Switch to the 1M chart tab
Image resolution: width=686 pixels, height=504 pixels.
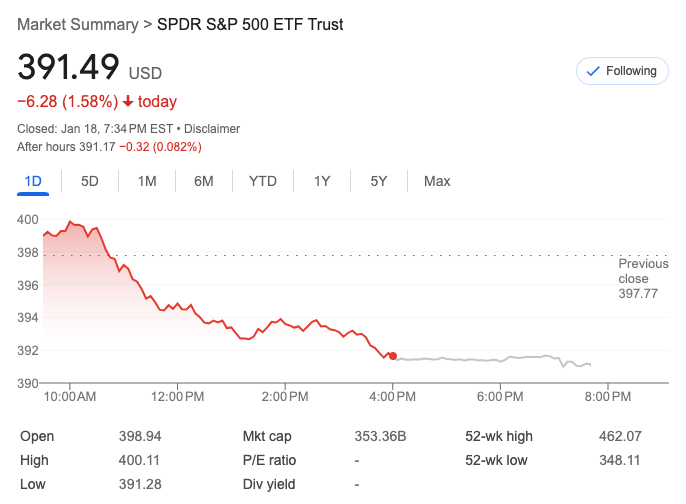point(147,181)
